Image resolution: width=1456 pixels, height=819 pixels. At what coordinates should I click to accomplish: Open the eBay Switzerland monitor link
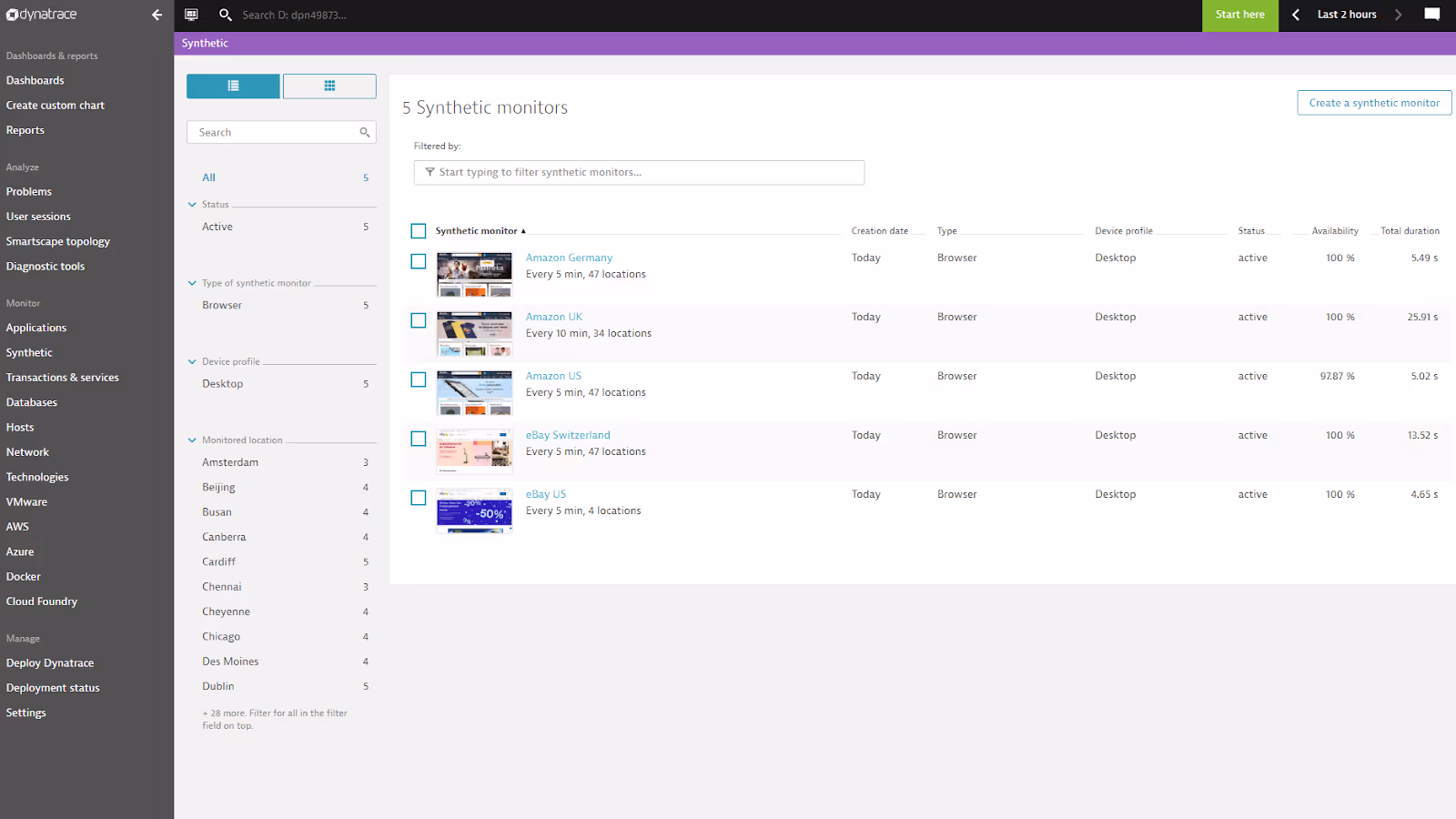(568, 436)
